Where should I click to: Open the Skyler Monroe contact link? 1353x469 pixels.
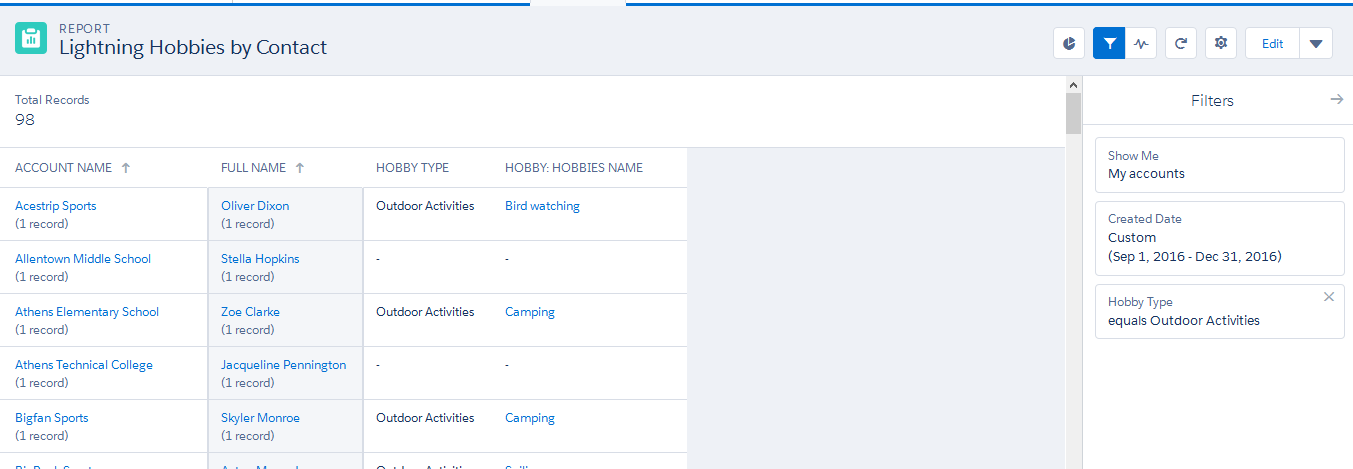pyautogui.click(x=260, y=418)
